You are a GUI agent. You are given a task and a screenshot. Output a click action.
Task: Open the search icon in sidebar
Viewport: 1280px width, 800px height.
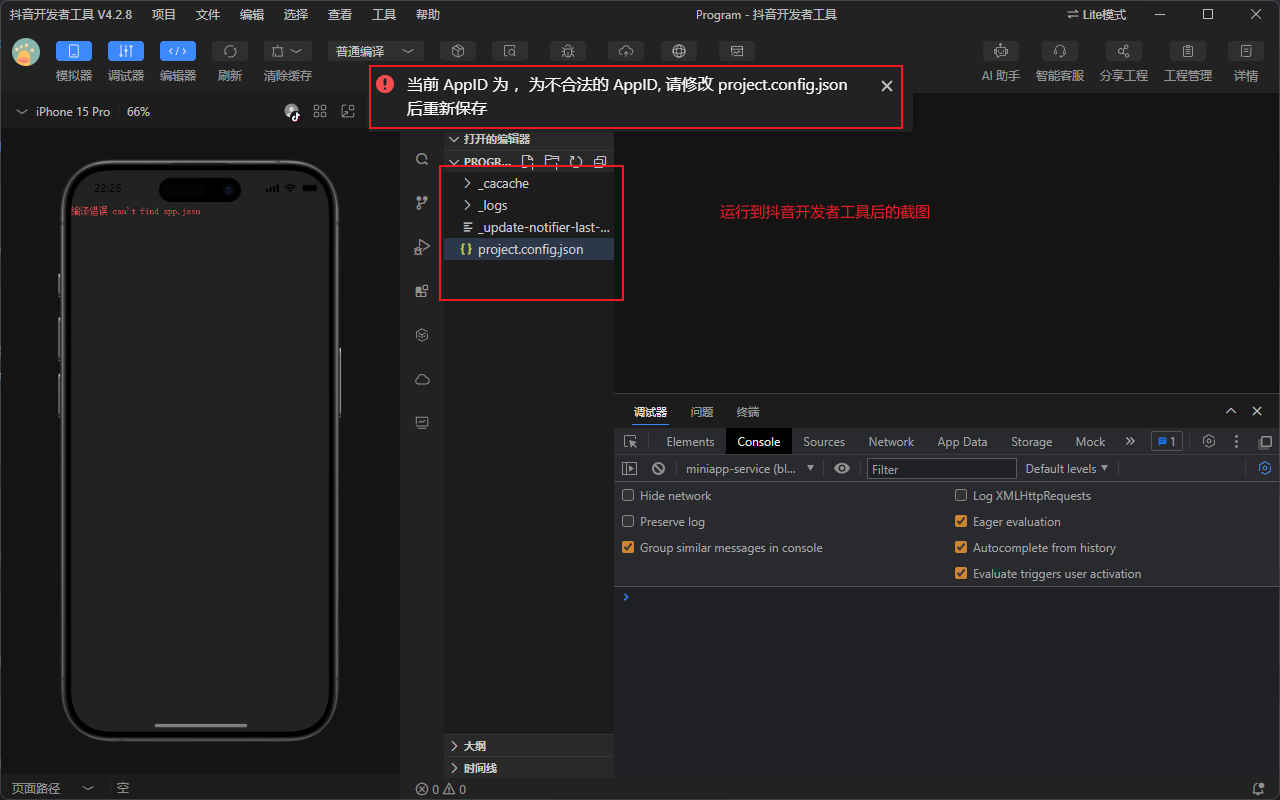[x=422, y=159]
